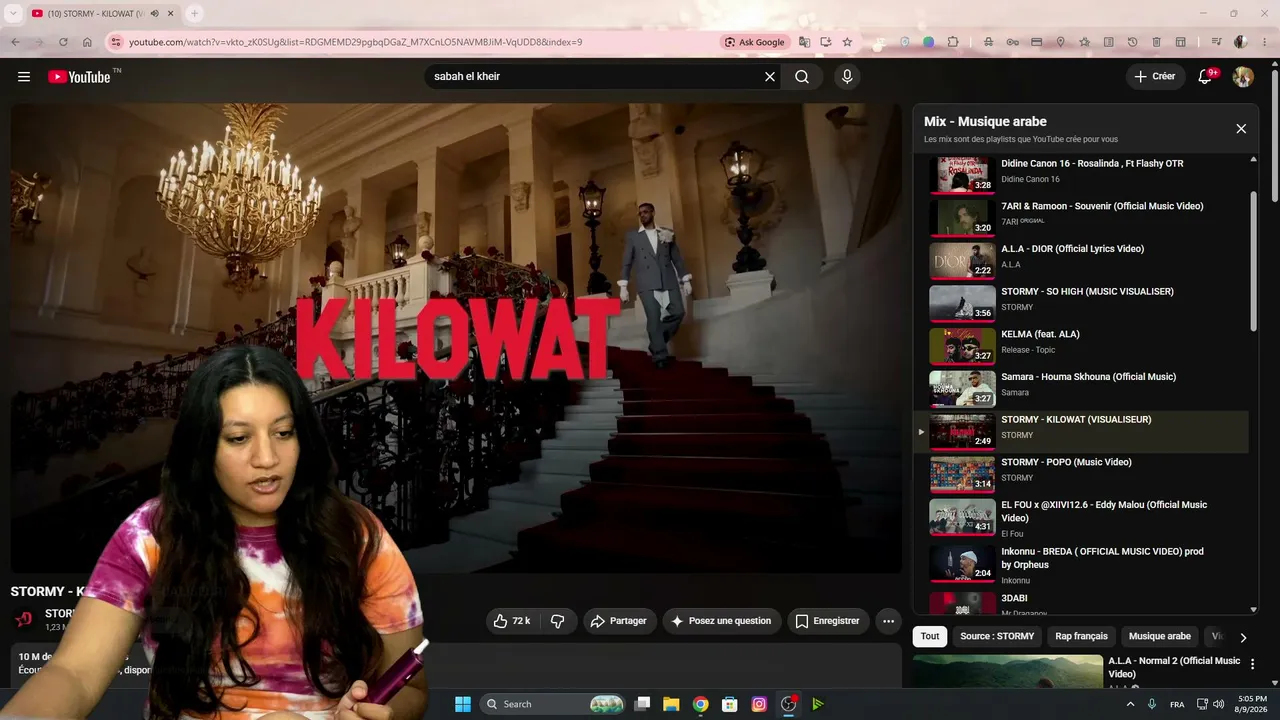Select the Rap français filter chip
1280x720 pixels.
tap(1082, 636)
